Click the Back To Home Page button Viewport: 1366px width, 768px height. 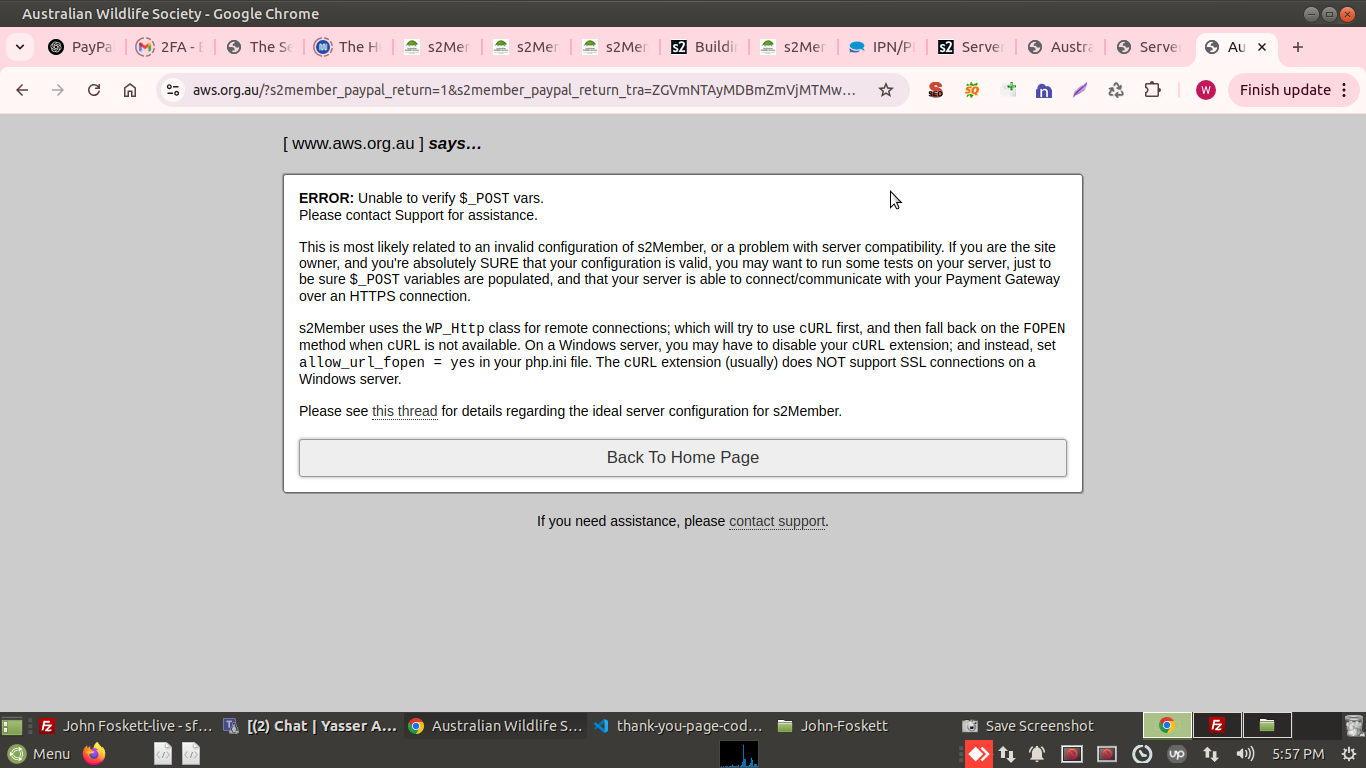[683, 458]
